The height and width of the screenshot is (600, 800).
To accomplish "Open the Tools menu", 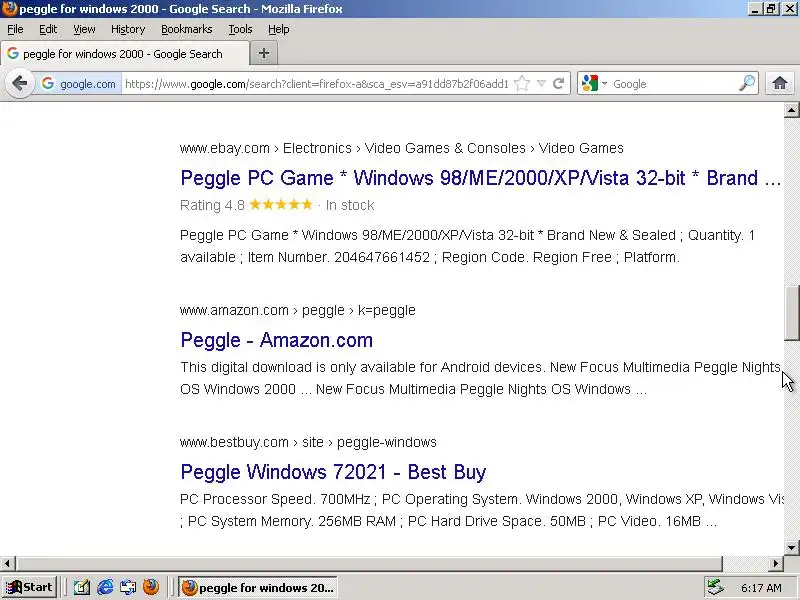I will (240, 29).
